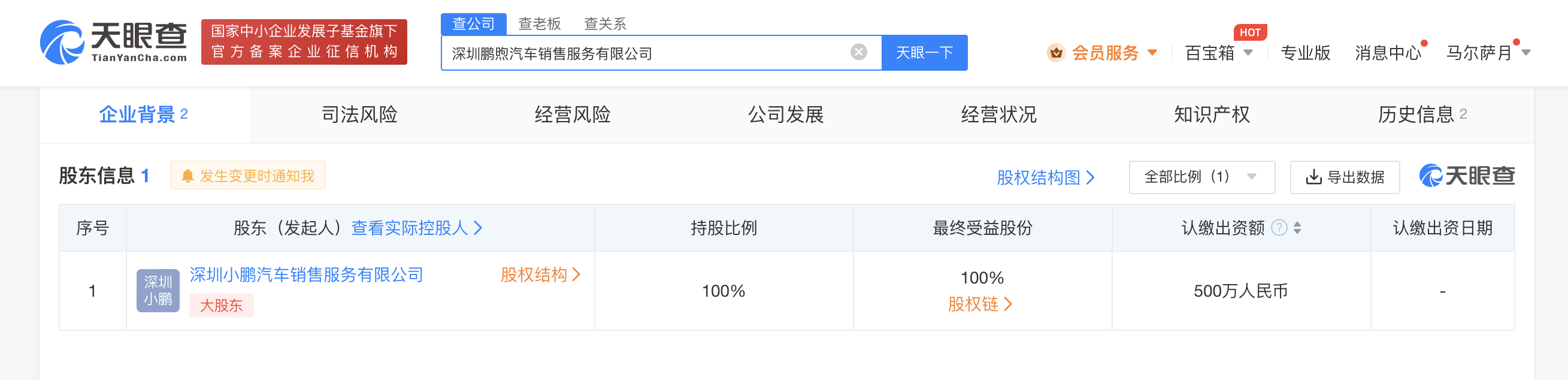This screenshot has width=1568, height=380.
Task: Click the 导出数据 button
Action: (x=1345, y=177)
